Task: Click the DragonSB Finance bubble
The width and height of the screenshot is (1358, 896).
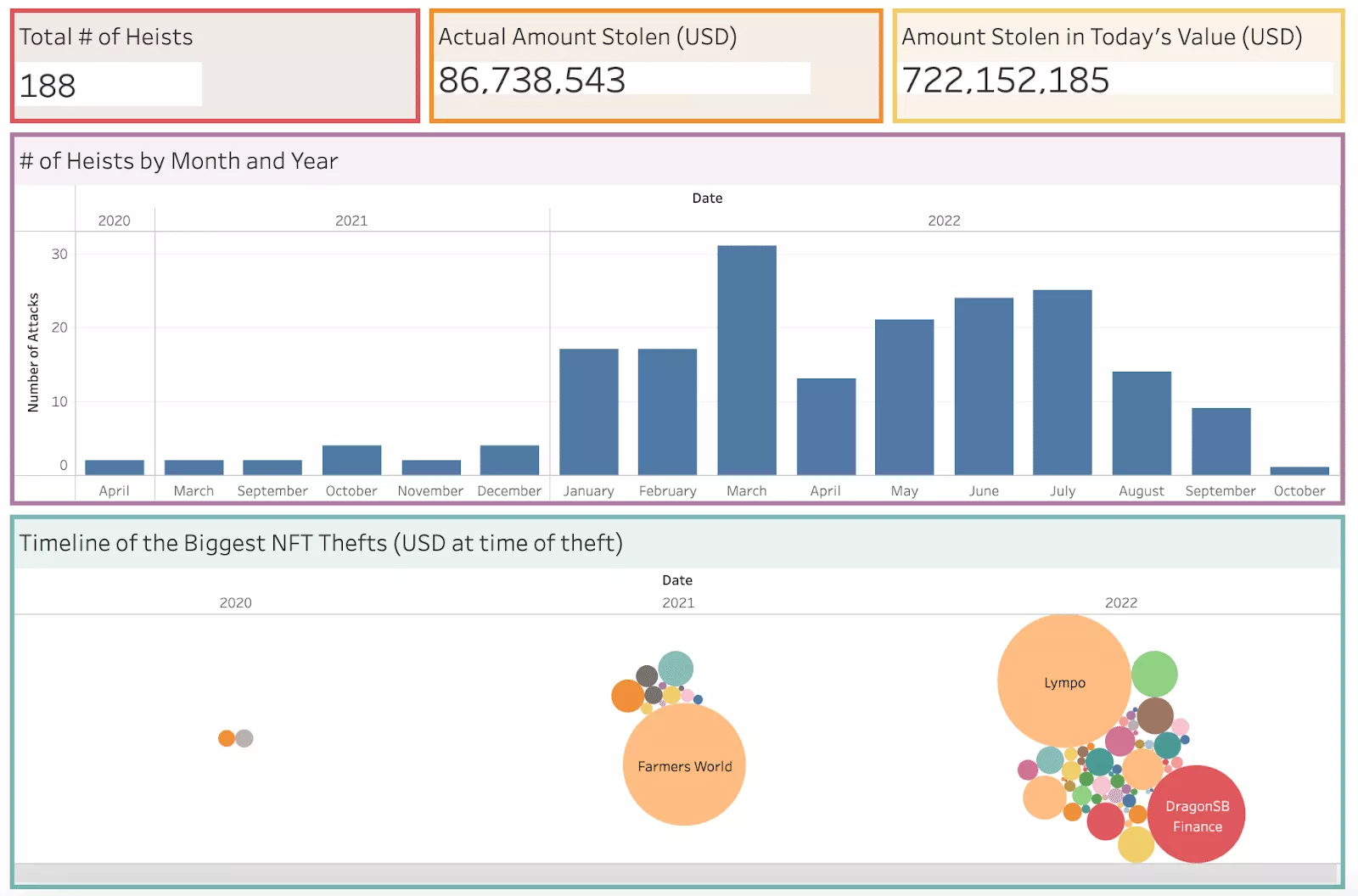Action: click(1197, 815)
